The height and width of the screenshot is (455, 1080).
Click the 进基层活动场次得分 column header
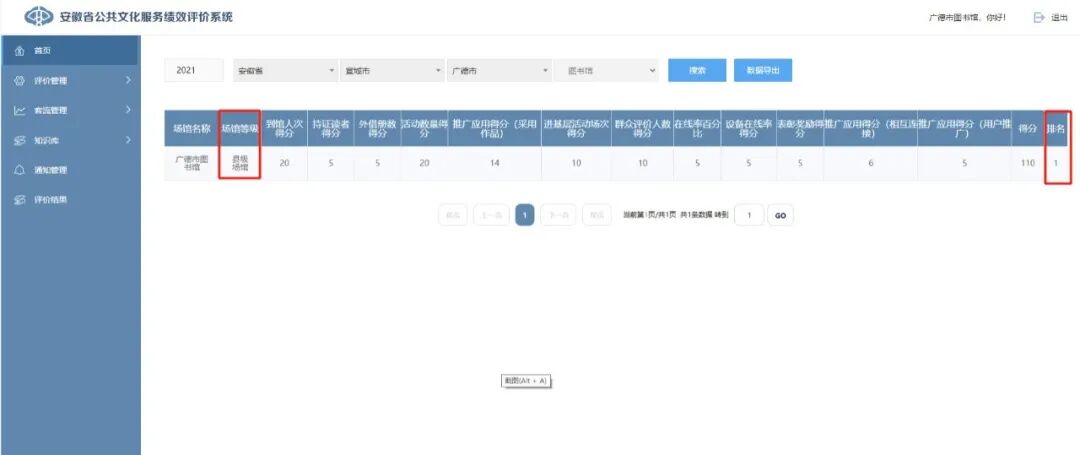coord(577,129)
